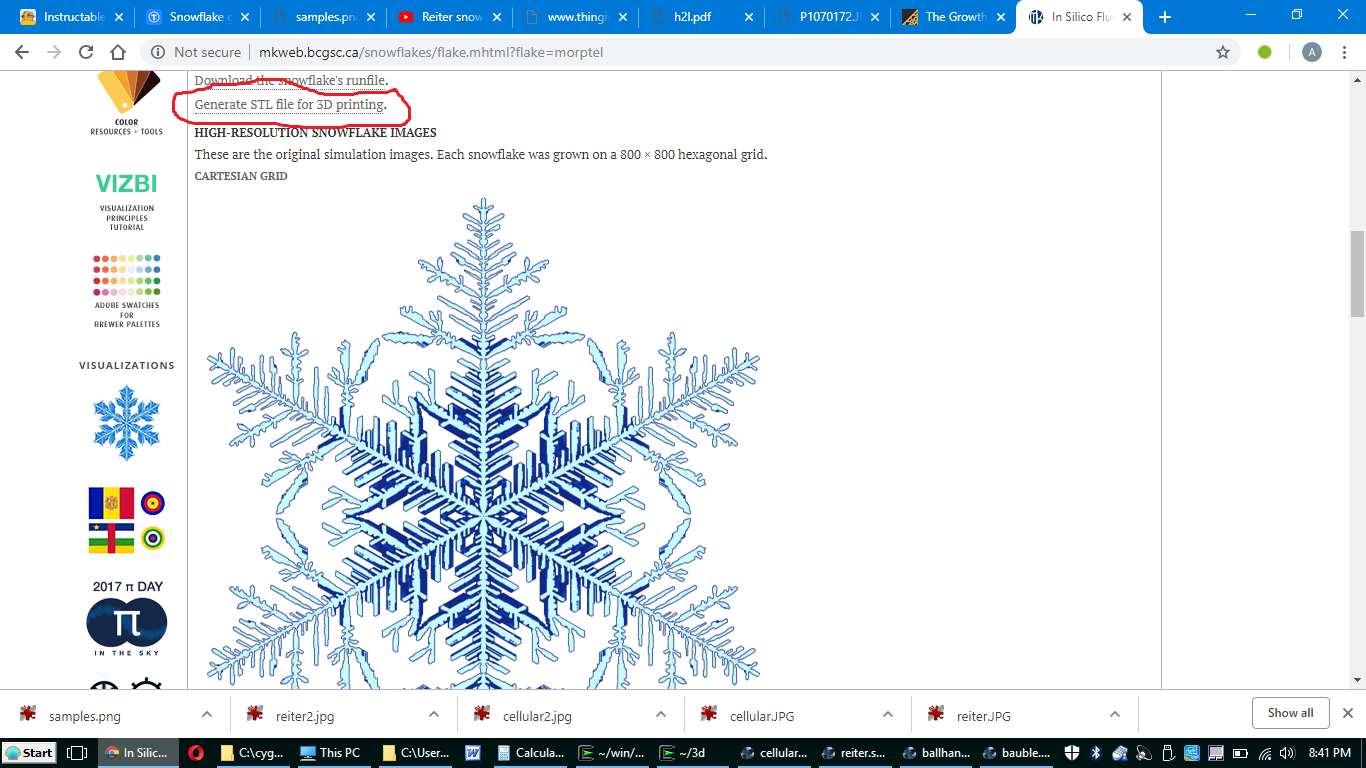Click the Bluetooth tray icon

coord(1096,753)
